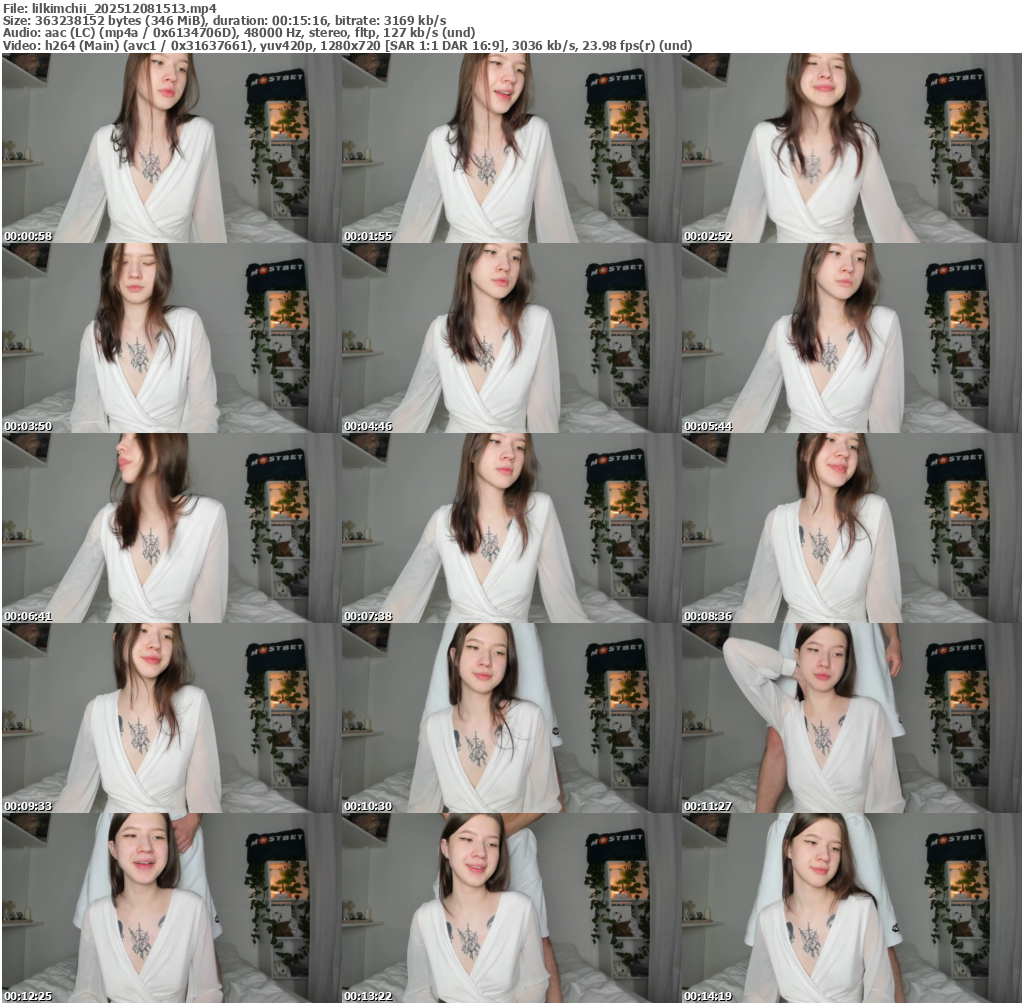Click the frame marked 00:02:52
Viewport: 1024px width, 1003px height.
pyautogui.click(x=851, y=148)
